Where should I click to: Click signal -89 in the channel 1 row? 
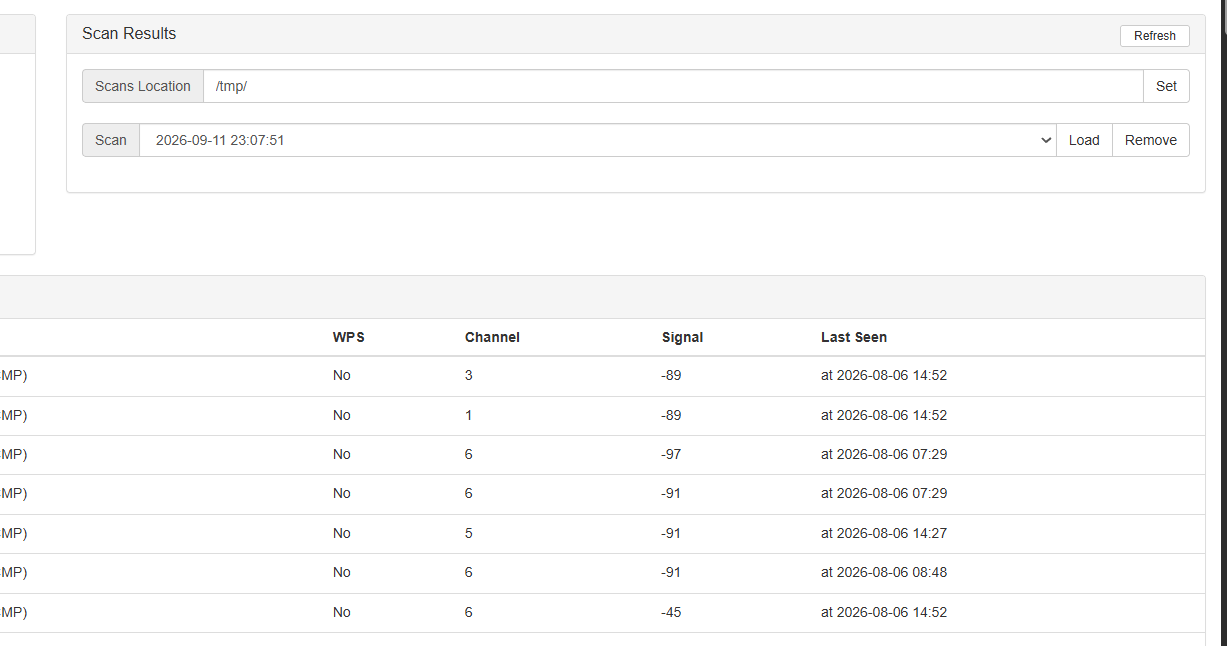click(671, 415)
